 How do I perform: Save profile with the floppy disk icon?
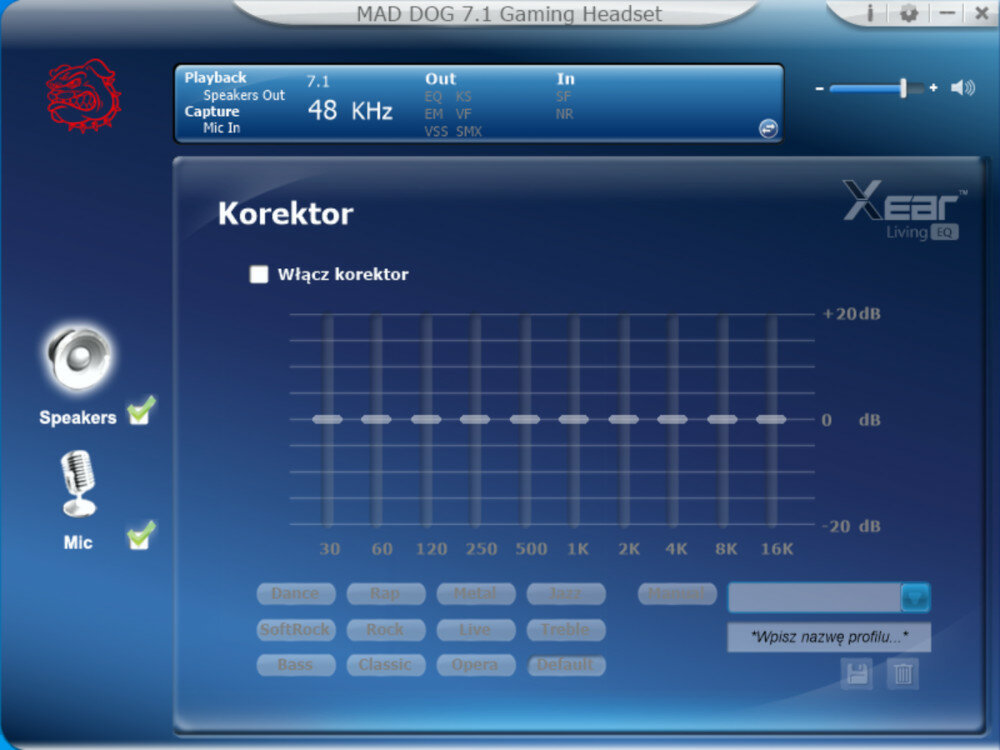click(857, 673)
